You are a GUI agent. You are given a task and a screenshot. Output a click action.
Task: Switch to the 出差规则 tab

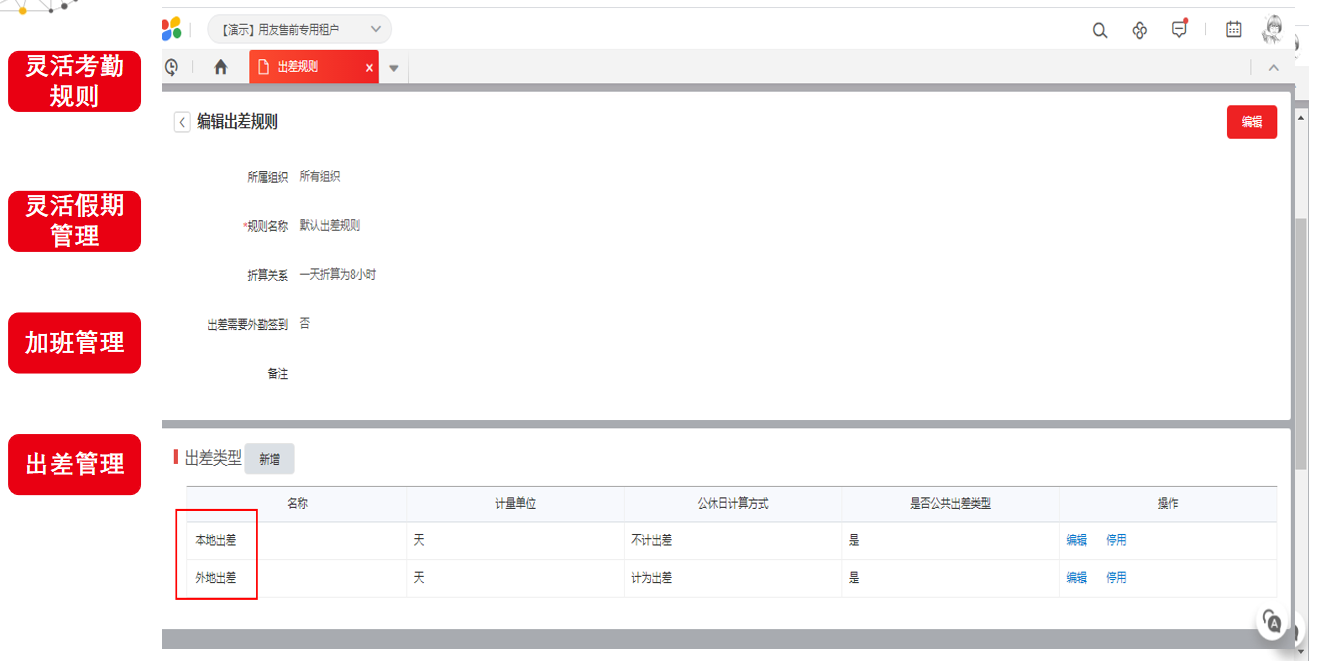[297, 67]
